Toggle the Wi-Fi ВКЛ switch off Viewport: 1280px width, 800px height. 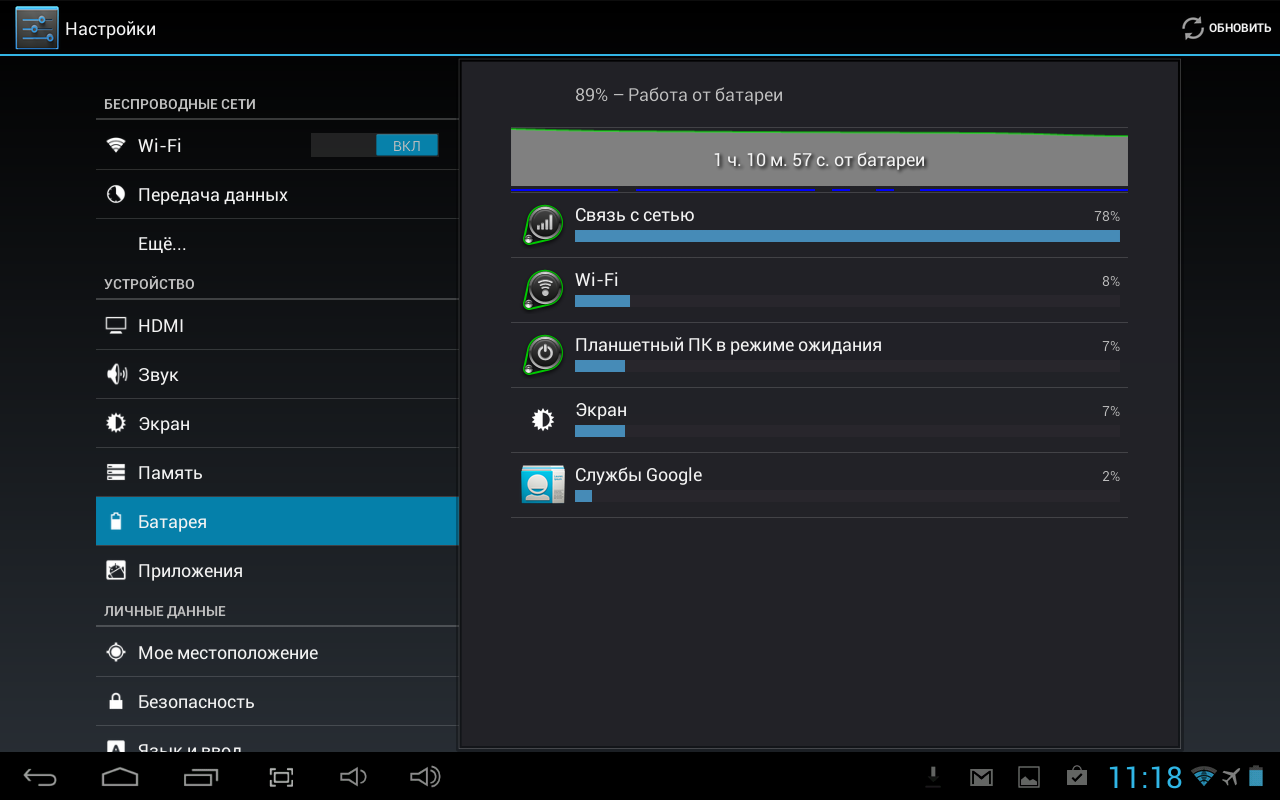pos(375,146)
